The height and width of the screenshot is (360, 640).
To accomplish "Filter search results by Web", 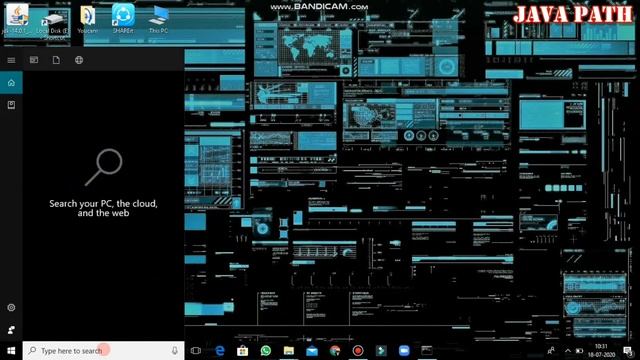I will [79, 60].
